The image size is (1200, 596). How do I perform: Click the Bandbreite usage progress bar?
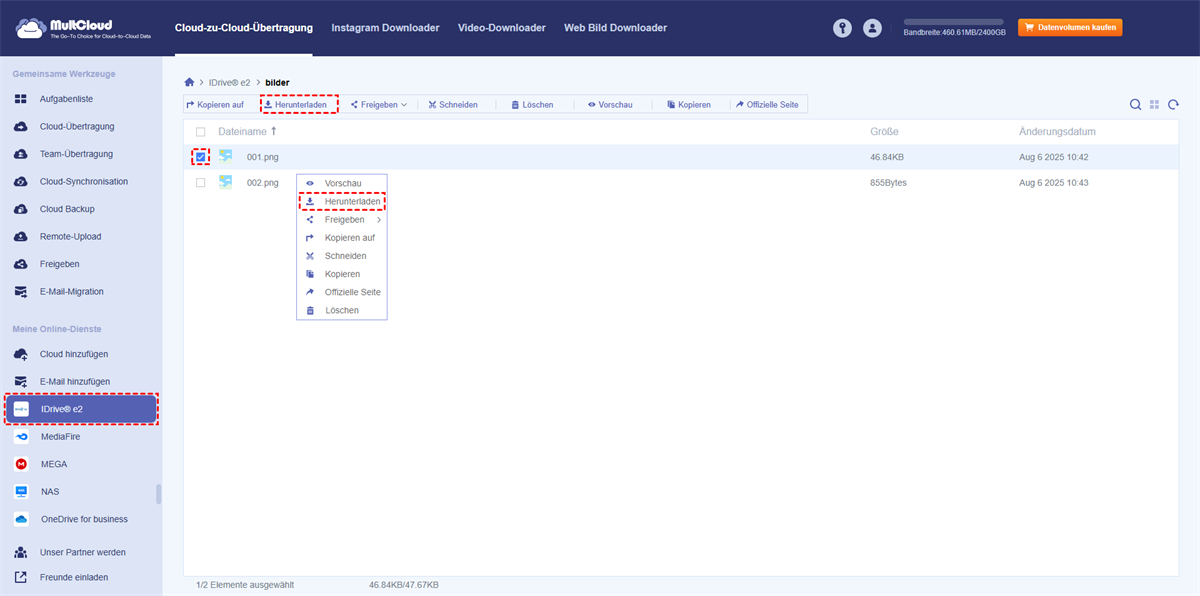click(x=952, y=21)
